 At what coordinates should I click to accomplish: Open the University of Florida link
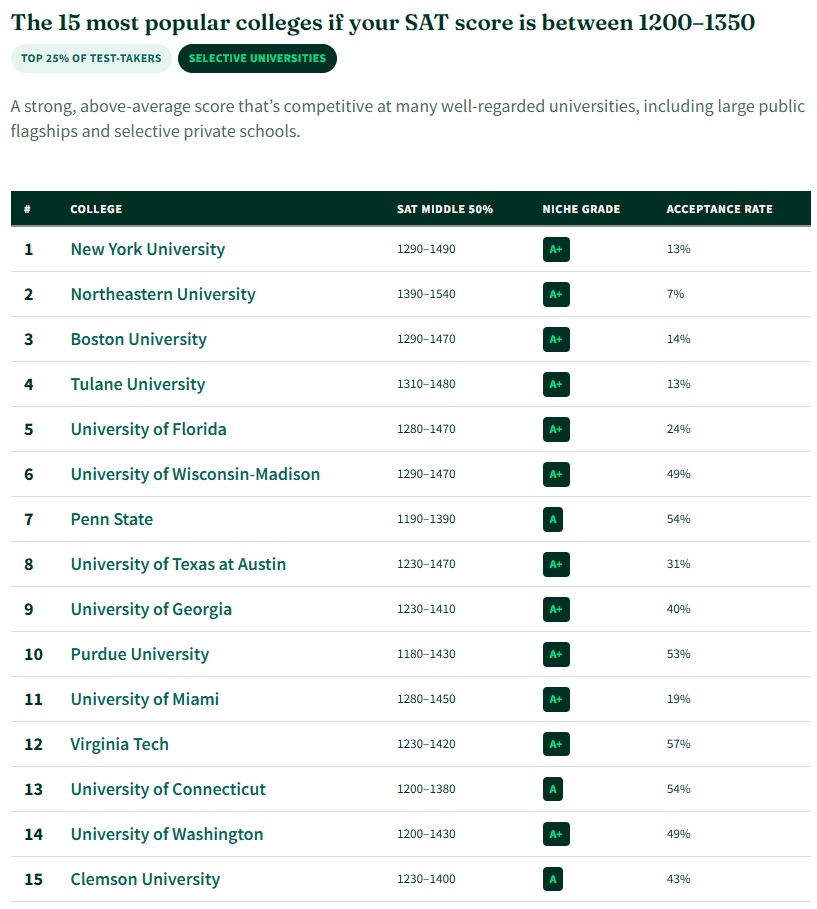[148, 430]
